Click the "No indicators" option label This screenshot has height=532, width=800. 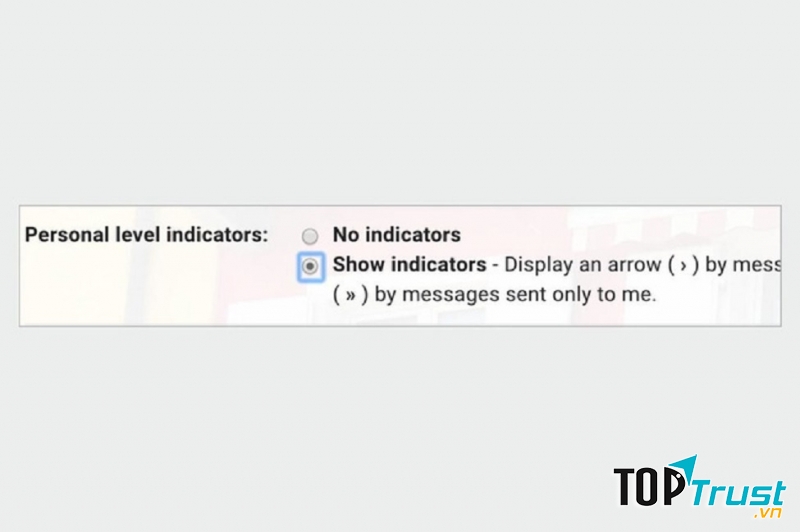(396, 235)
